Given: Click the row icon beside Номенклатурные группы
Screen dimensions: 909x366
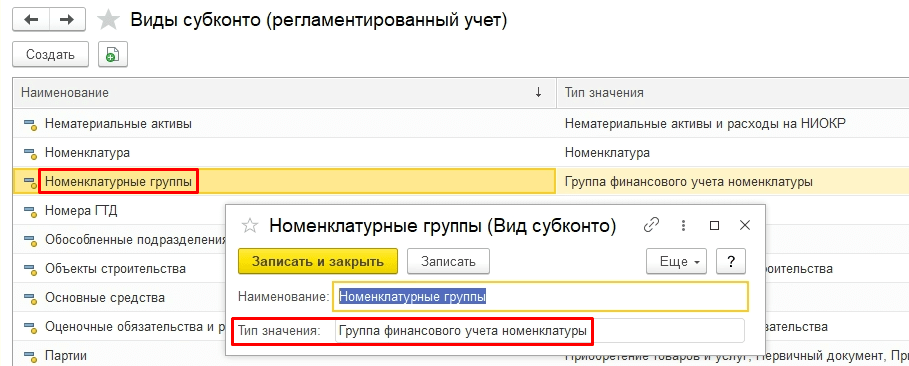Looking at the screenshot, I should (x=30, y=183).
